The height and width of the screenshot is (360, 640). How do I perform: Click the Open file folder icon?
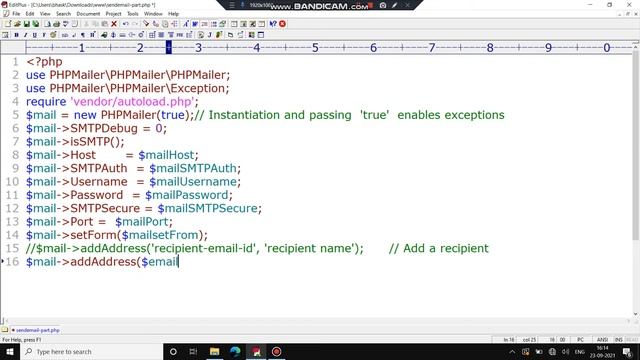pos(17,24)
